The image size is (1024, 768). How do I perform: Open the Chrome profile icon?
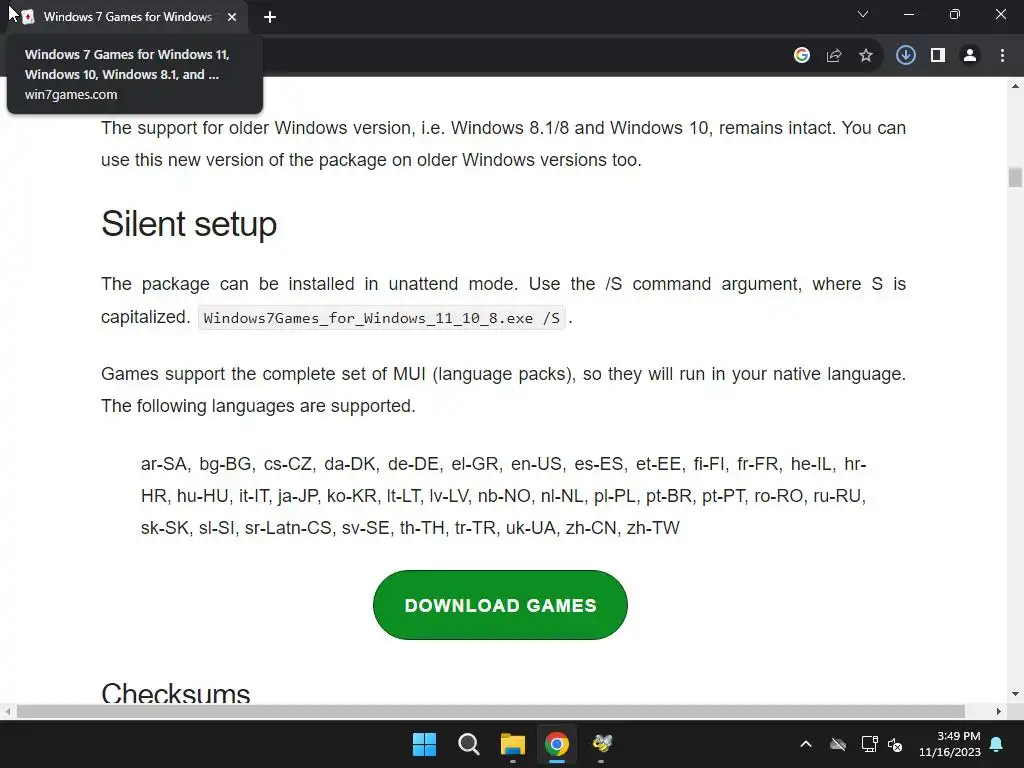(970, 56)
